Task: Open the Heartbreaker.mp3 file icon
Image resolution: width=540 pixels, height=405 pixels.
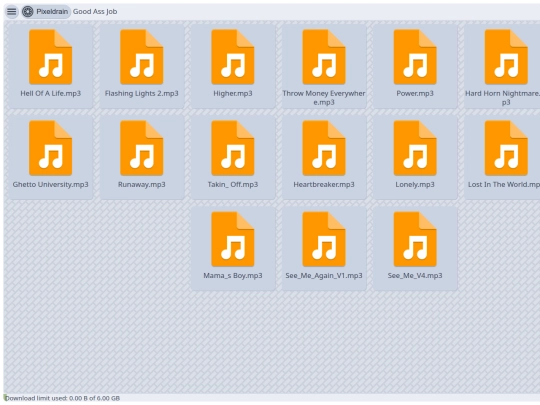Action: tap(324, 148)
